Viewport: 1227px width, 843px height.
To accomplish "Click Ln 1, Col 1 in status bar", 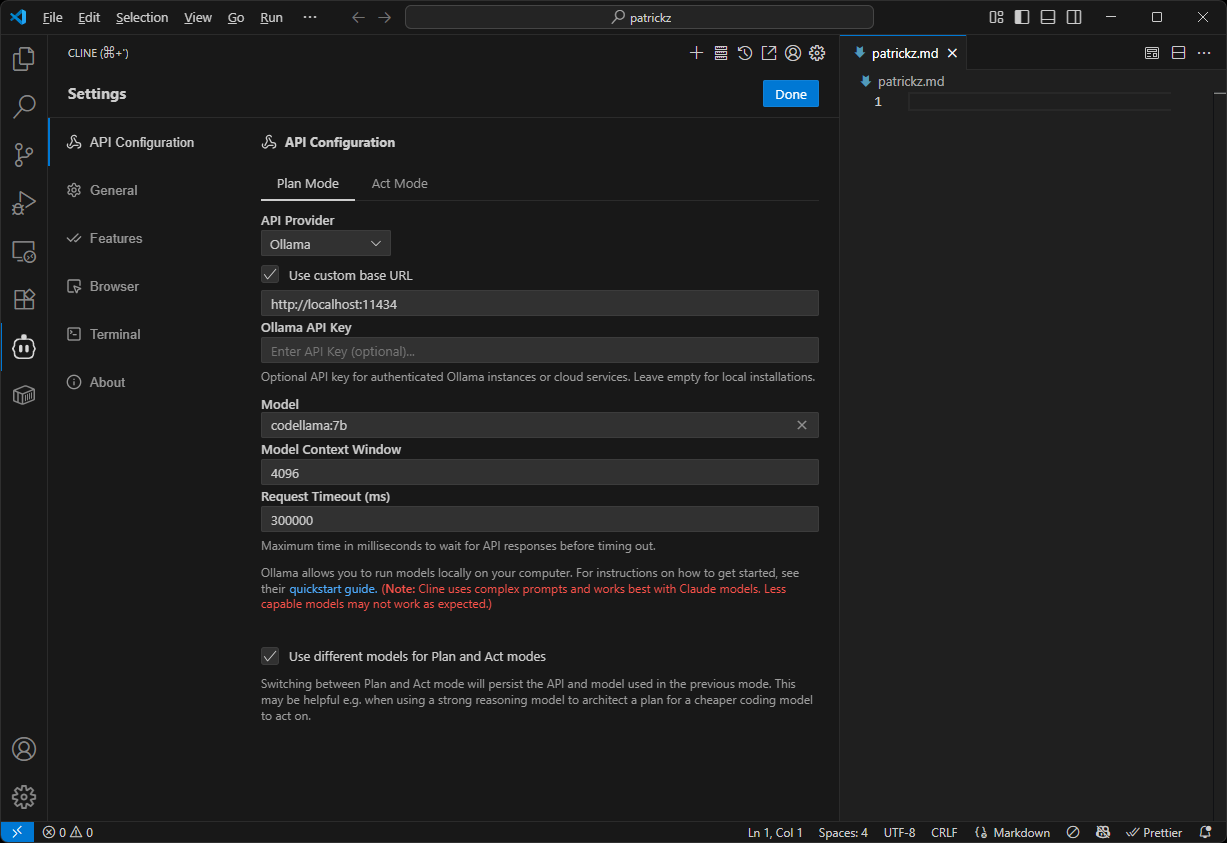I will 775,832.
